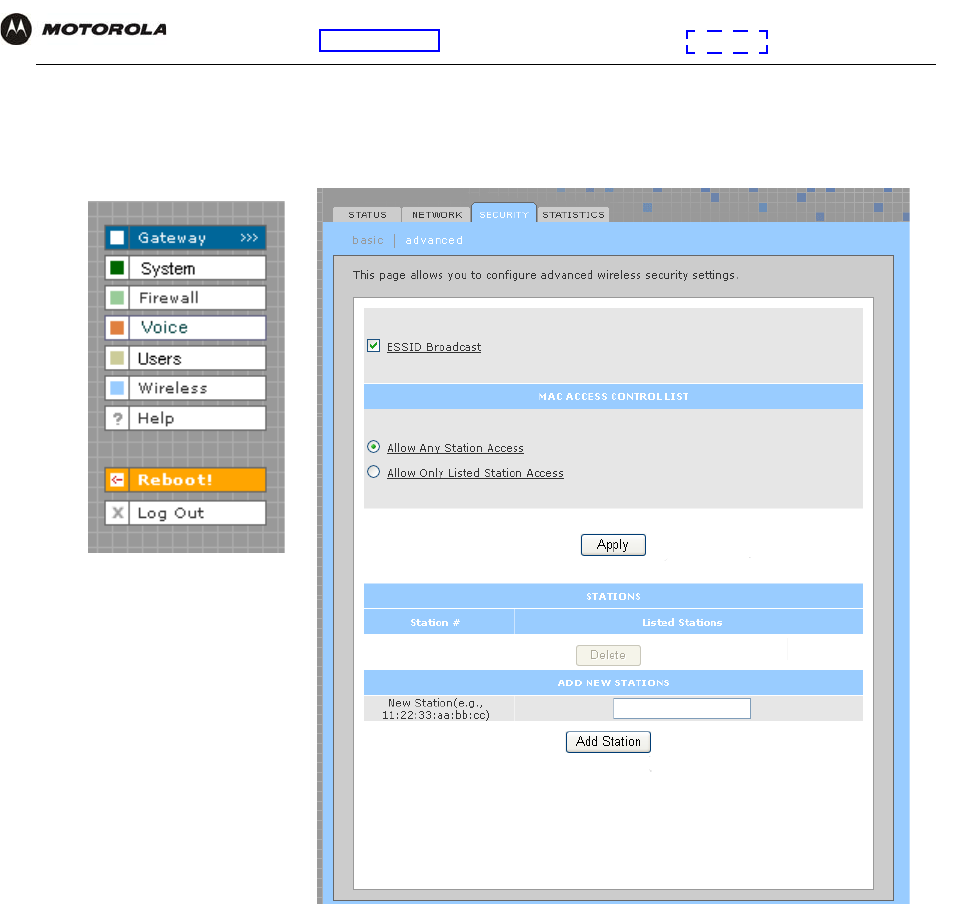Click the STATIONS section header
This screenshot has width=965, height=904.
coord(613,596)
